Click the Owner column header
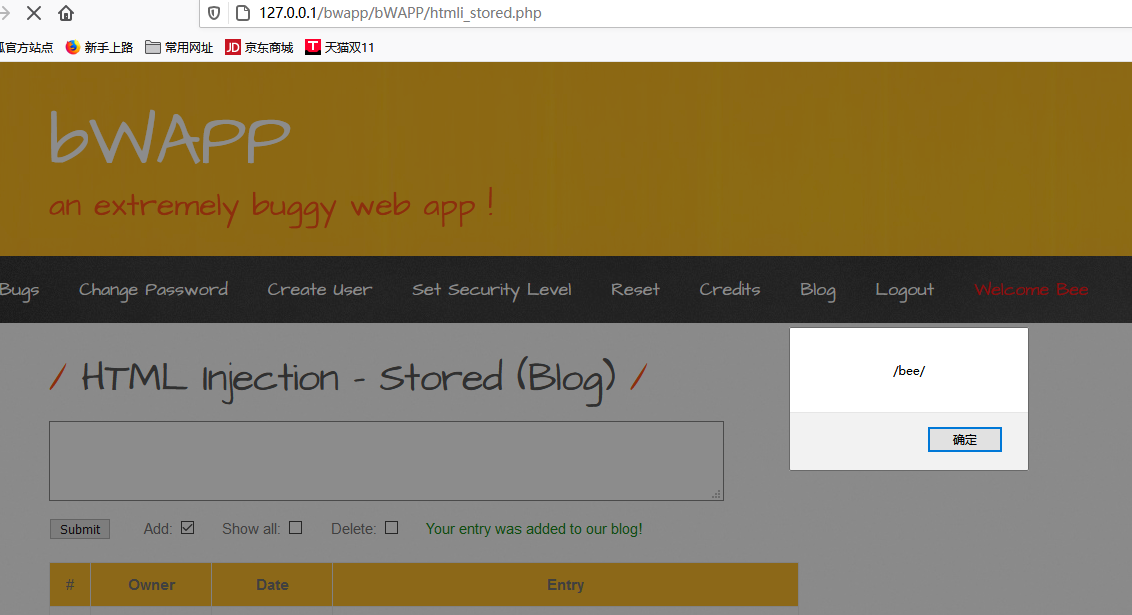Viewport: 1132px width, 615px height. point(151,585)
